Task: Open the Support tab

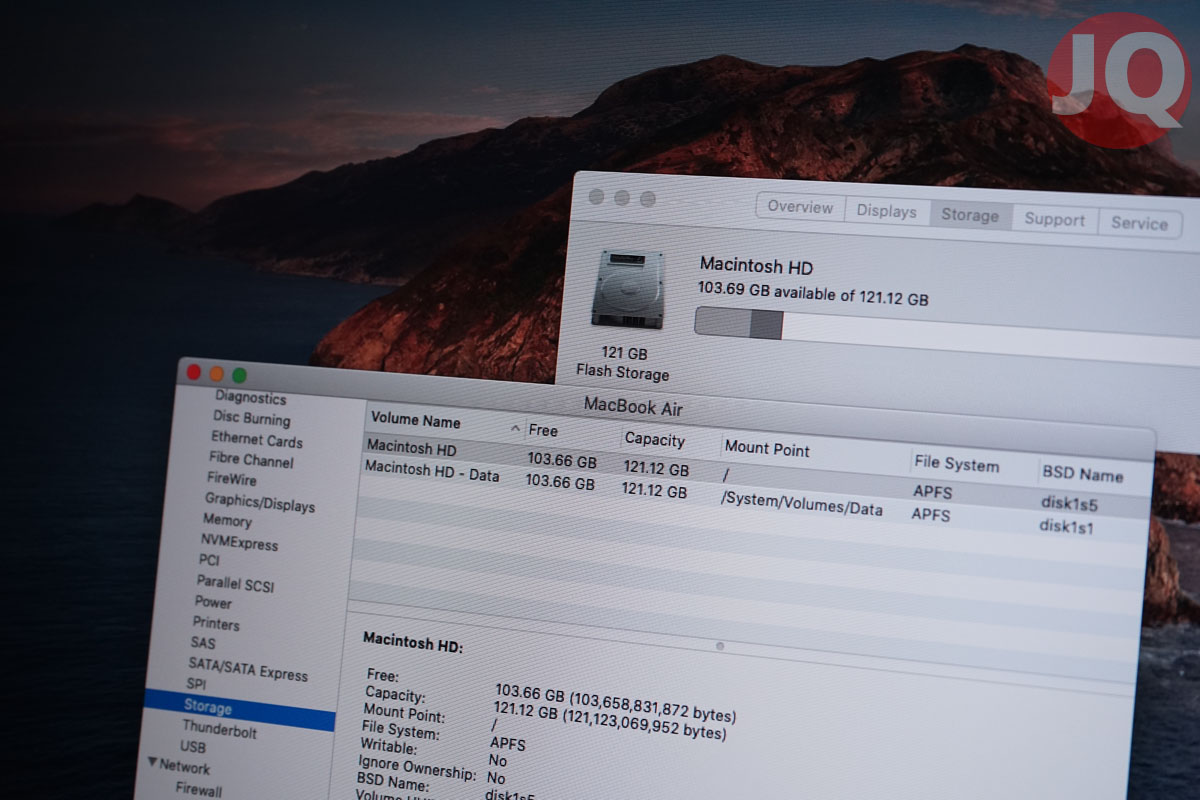Action: click(1055, 219)
